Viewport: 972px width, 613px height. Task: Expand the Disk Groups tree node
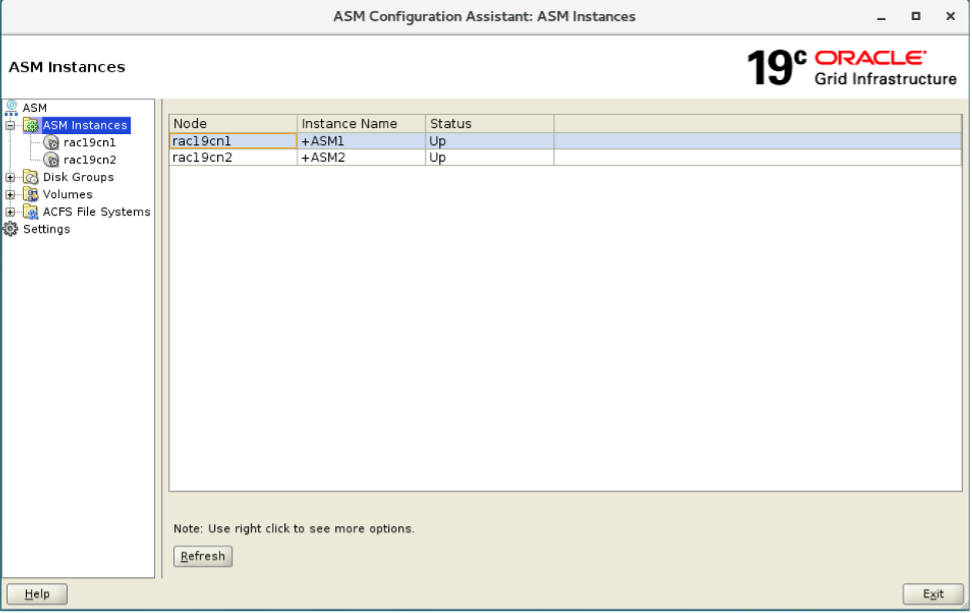pos(10,178)
